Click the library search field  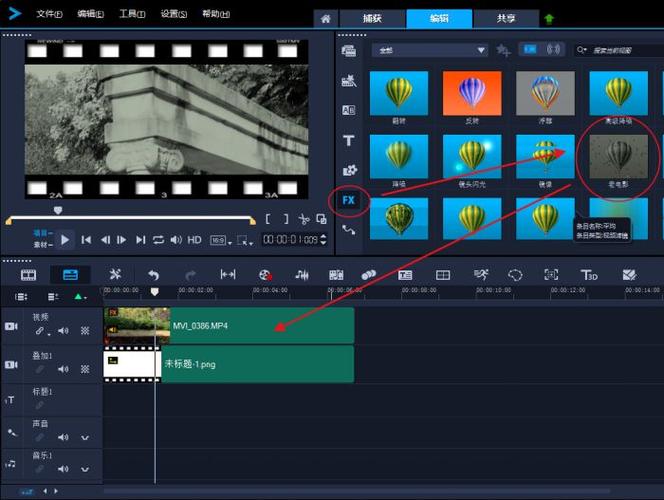pyautogui.click(x=618, y=50)
